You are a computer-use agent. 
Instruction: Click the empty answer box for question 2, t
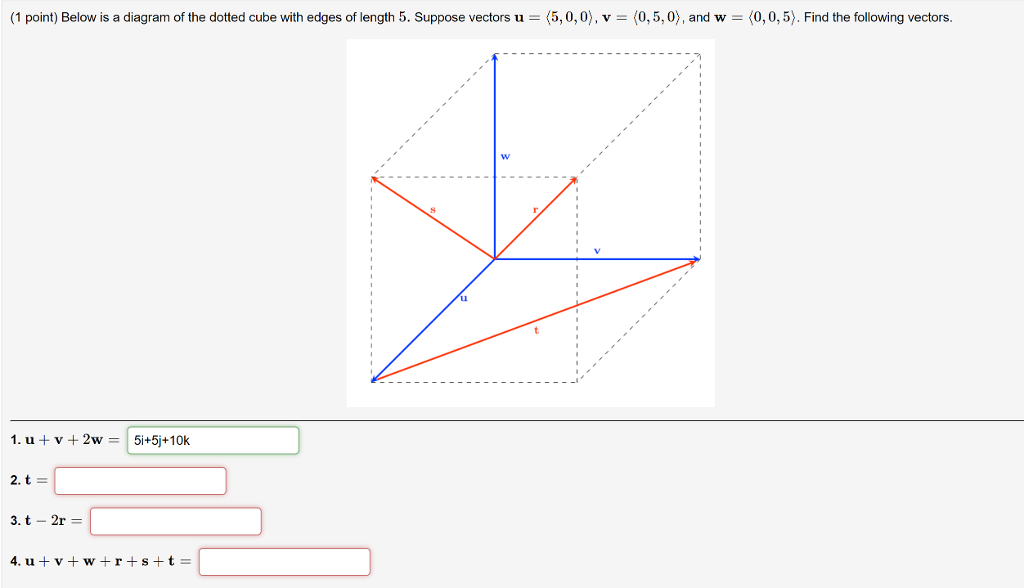pos(140,481)
